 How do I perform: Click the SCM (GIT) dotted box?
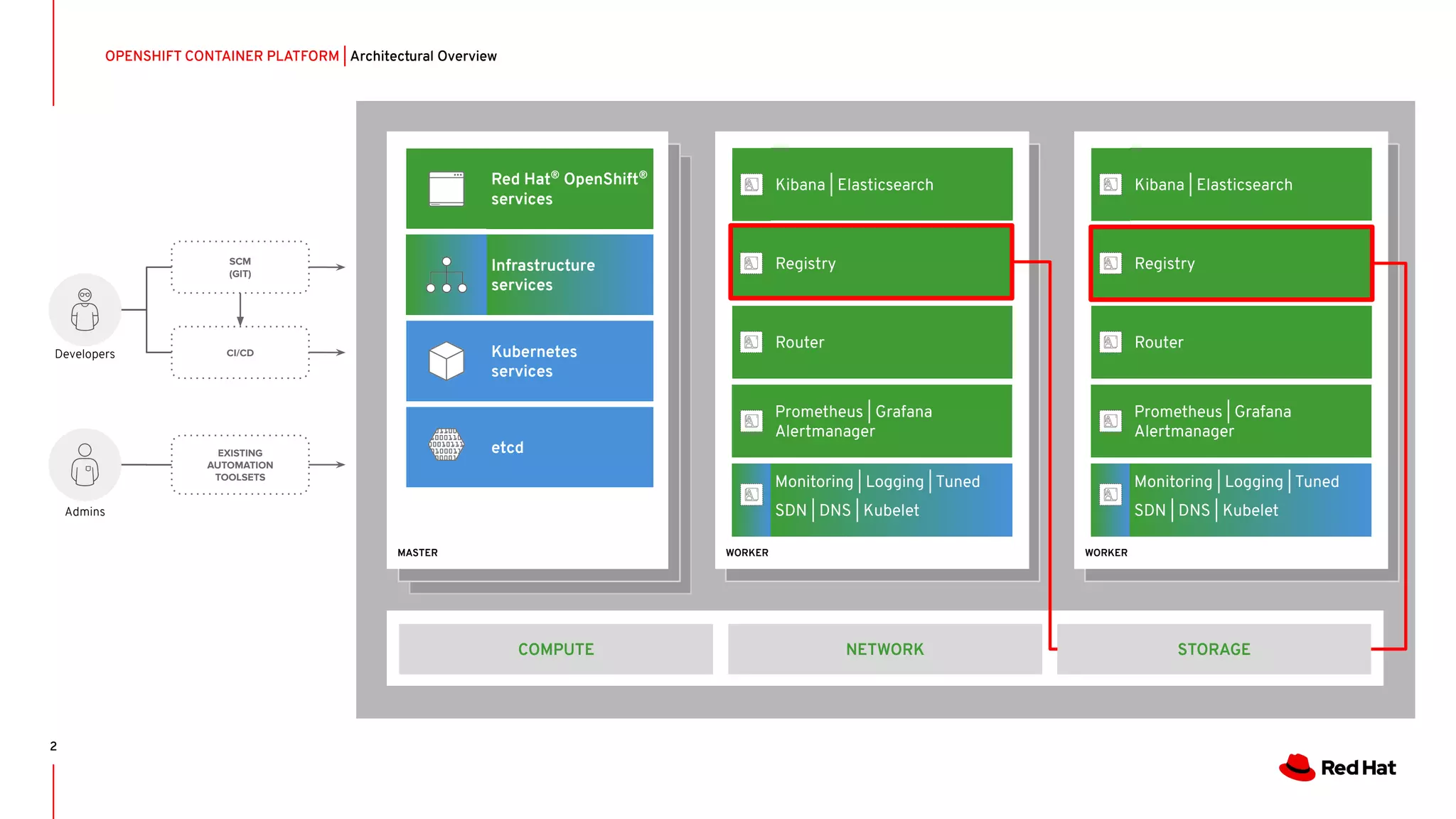tap(240, 267)
